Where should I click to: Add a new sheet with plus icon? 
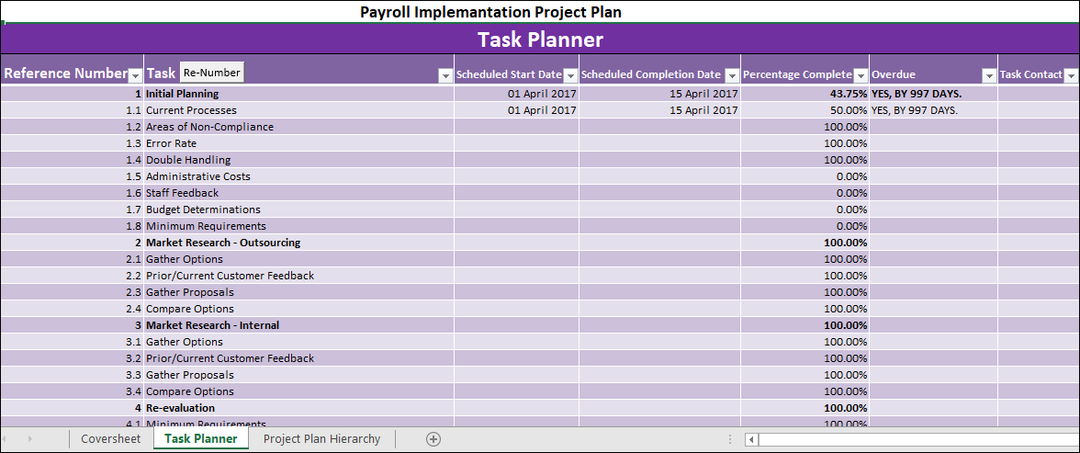[433, 439]
